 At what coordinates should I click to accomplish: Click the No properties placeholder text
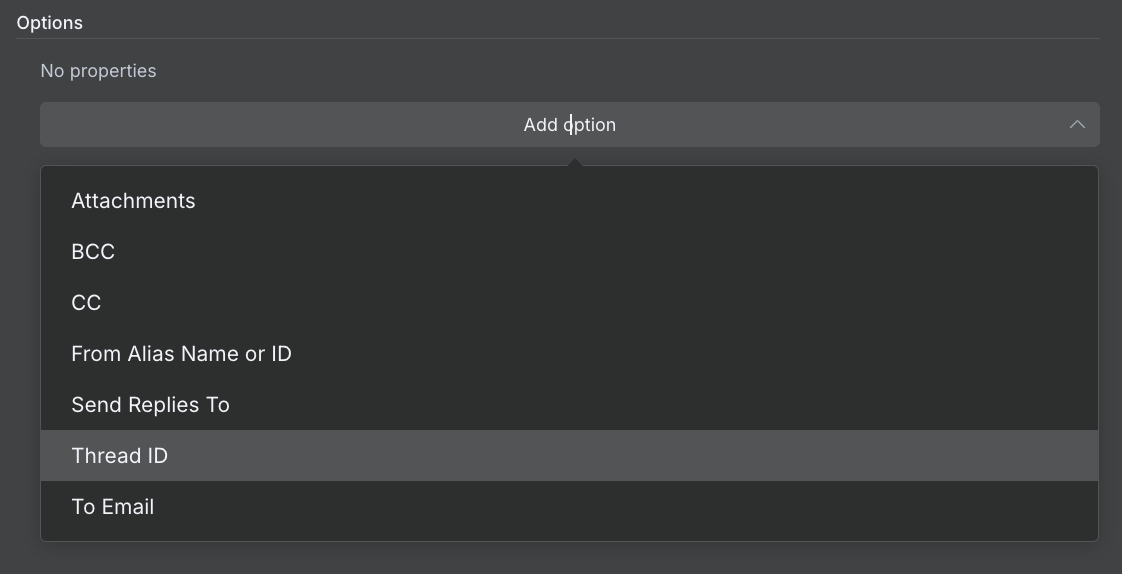pyautogui.click(x=98, y=71)
